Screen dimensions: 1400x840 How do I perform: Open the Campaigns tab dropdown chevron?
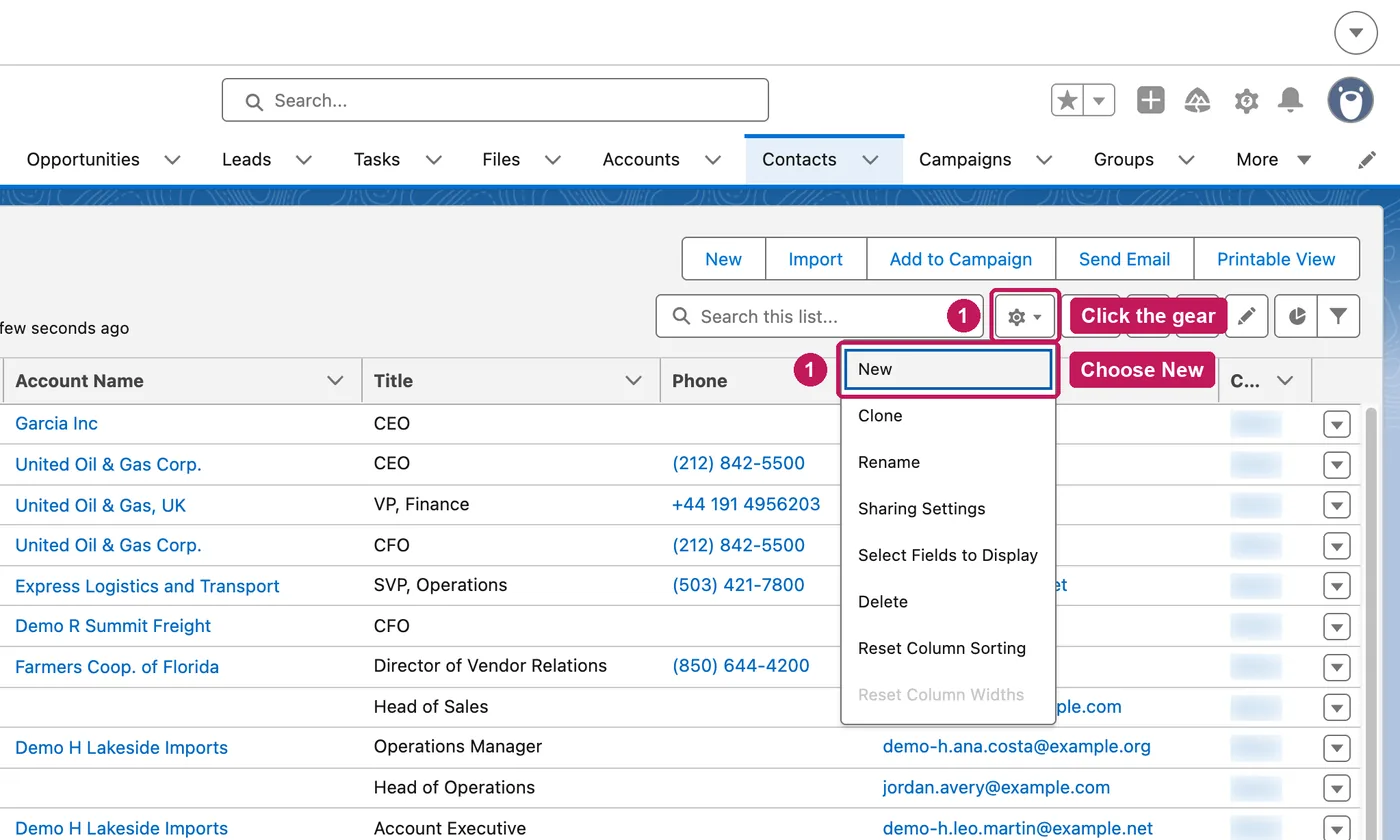point(1044,160)
